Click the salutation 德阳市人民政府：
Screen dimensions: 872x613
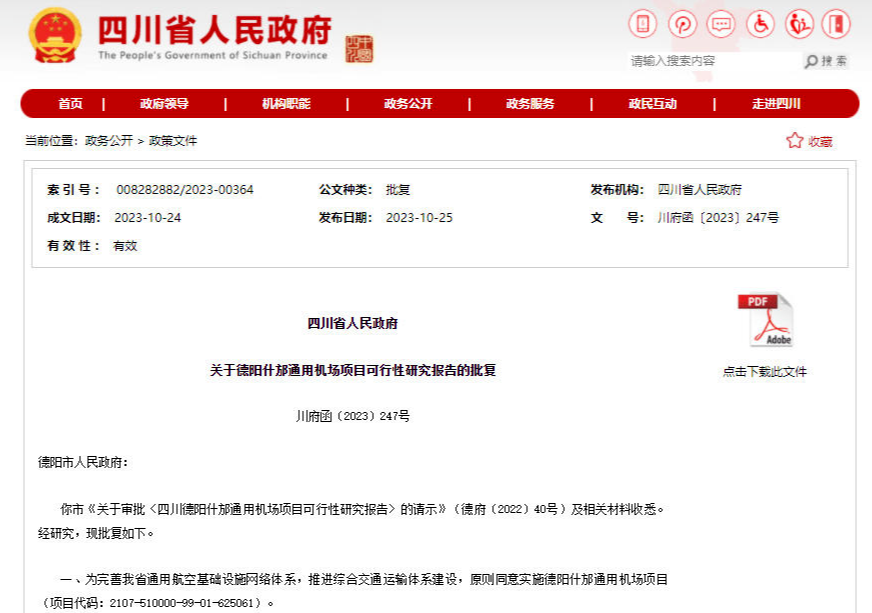83,462
